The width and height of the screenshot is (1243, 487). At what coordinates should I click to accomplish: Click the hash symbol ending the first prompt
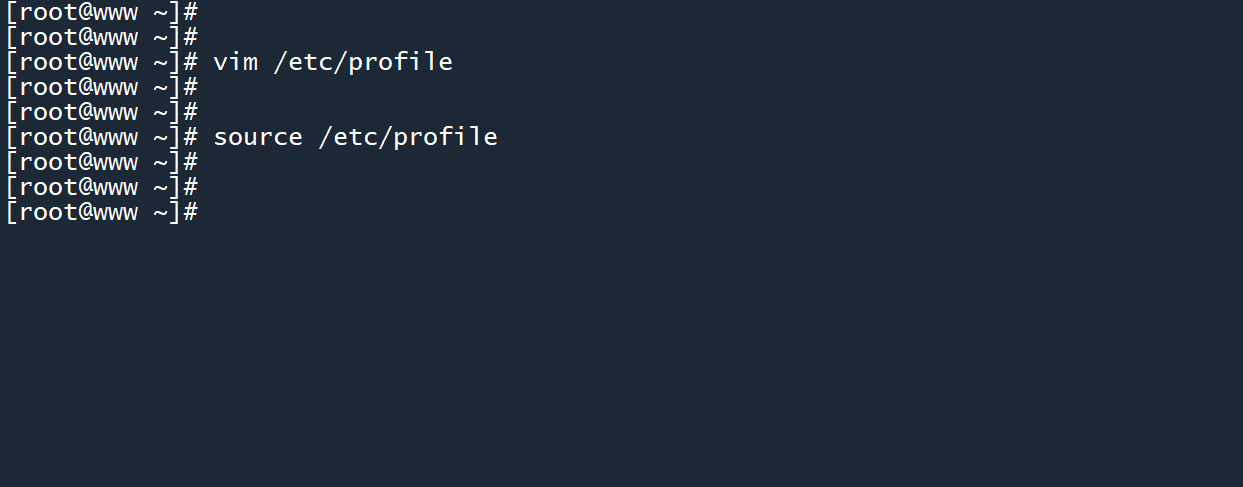coord(190,12)
